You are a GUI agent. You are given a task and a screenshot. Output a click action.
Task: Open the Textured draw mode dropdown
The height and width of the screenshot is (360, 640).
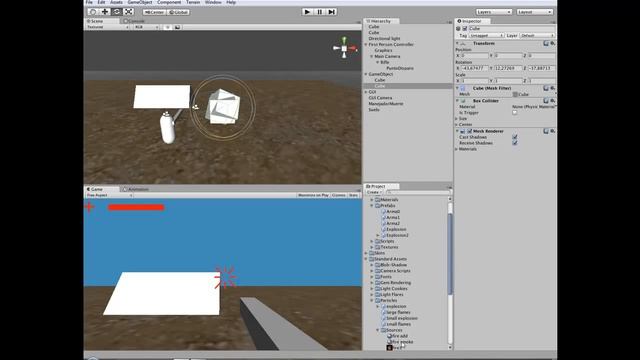(x=107, y=27)
